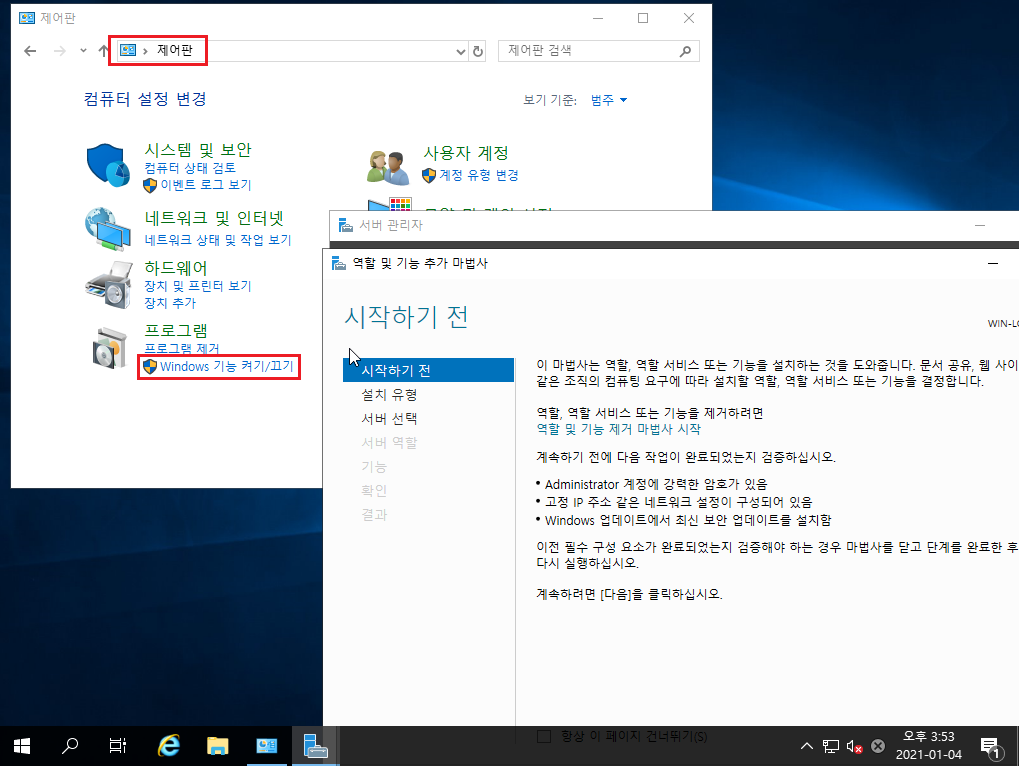Screen dimensions: 1019x766
Task: Open 네트워크 및 인터넷 category
Action: coord(214,218)
